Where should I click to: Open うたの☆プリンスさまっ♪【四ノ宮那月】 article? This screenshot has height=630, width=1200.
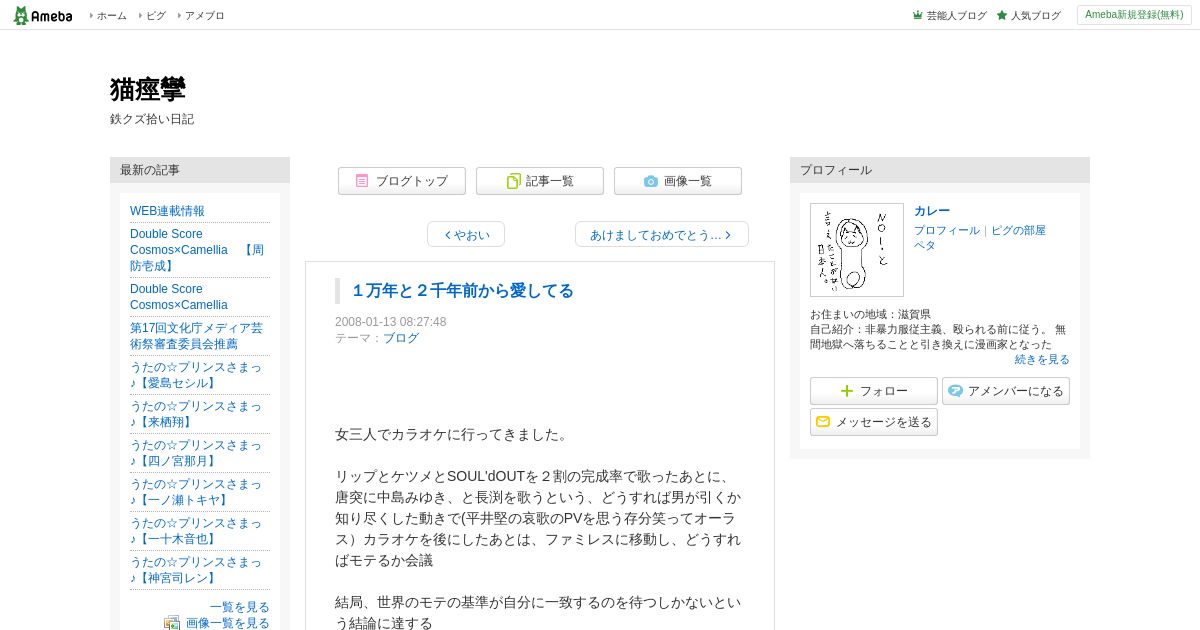pyautogui.click(x=197, y=453)
